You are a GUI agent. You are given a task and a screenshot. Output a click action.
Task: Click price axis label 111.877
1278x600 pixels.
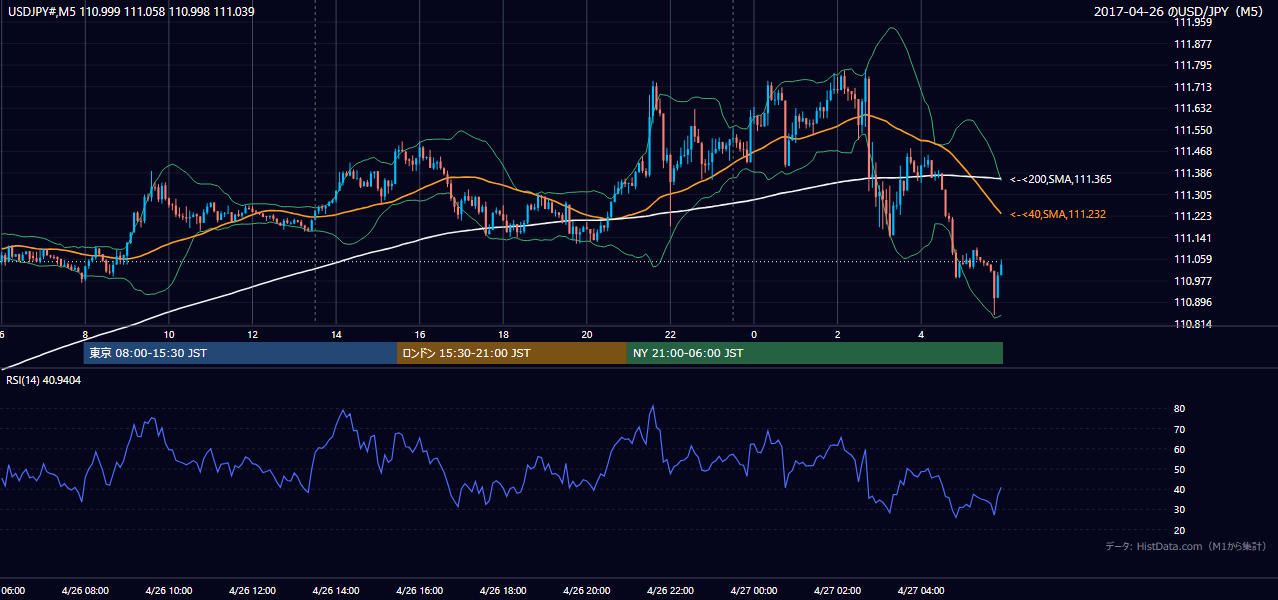pyautogui.click(x=1192, y=44)
